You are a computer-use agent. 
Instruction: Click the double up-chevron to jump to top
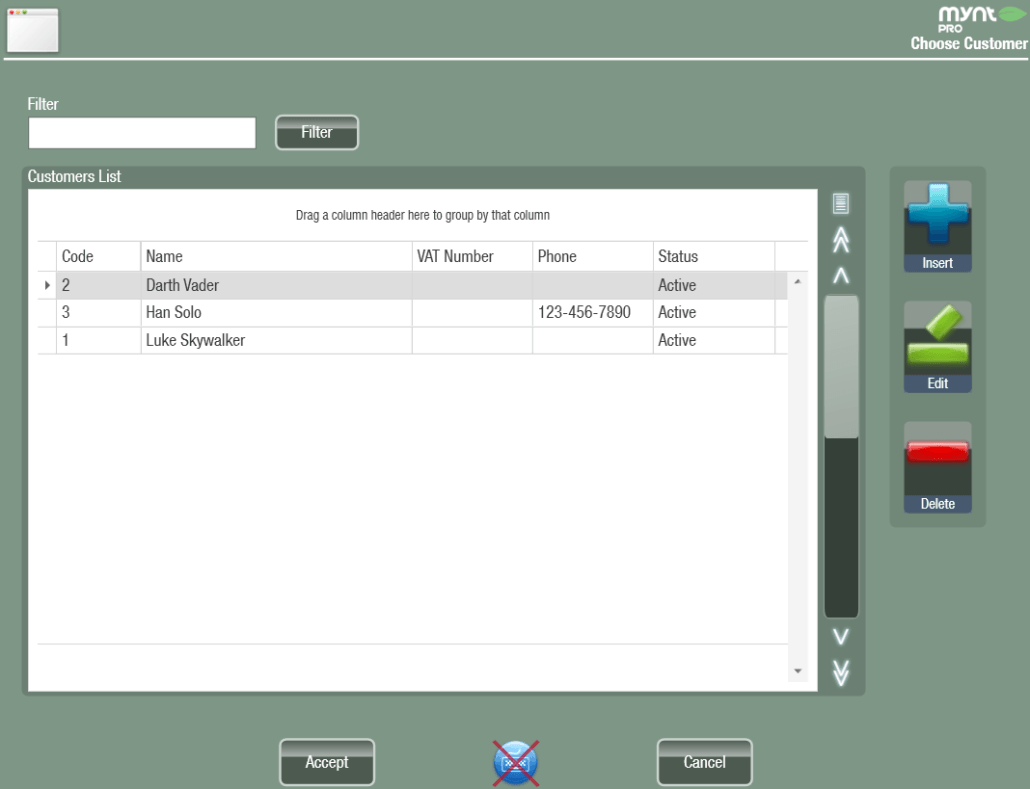pos(839,240)
